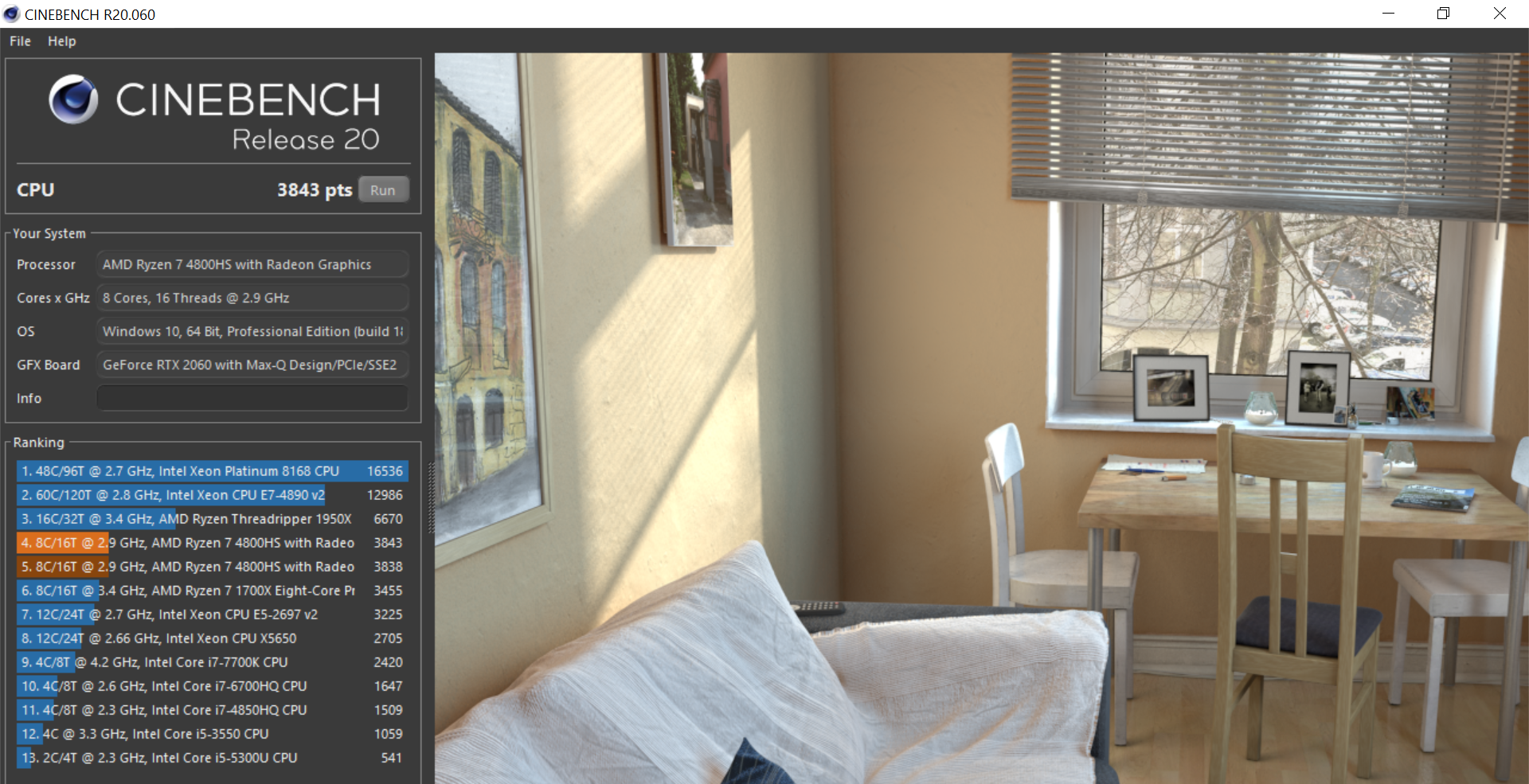
Task: Click the Cinebench logo sphere icon
Action: [73, 99]
